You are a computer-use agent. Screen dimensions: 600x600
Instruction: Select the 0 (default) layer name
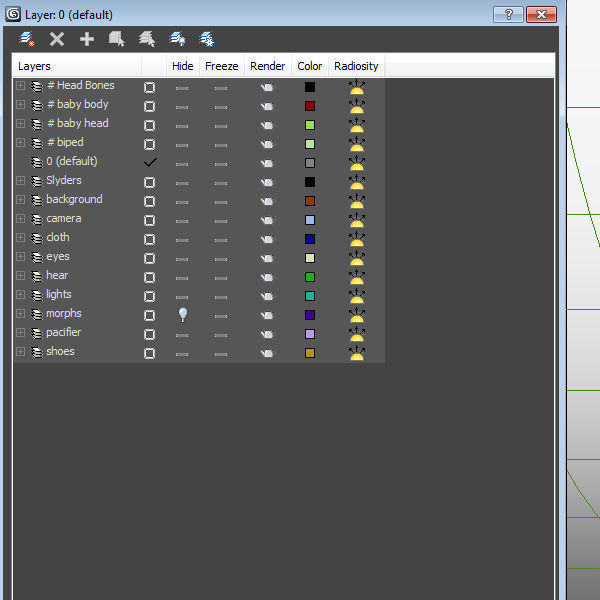pos(72,161)
